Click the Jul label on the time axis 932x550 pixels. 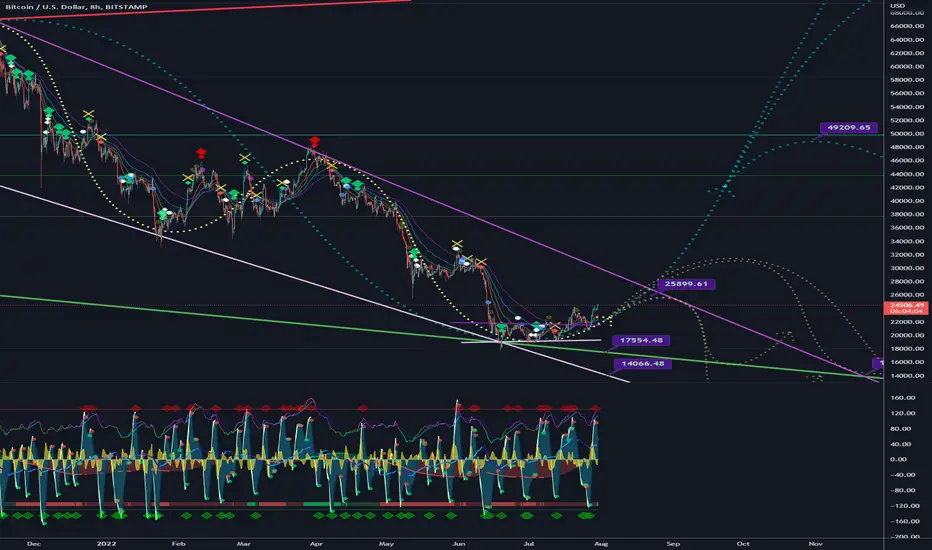(x=528, y=543)
